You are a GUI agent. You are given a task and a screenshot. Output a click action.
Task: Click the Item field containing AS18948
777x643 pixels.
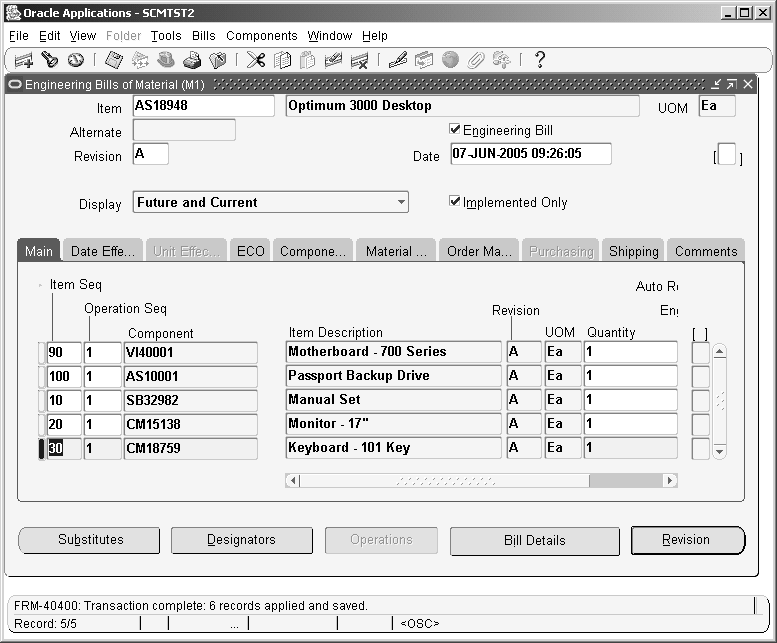point(204,106)
